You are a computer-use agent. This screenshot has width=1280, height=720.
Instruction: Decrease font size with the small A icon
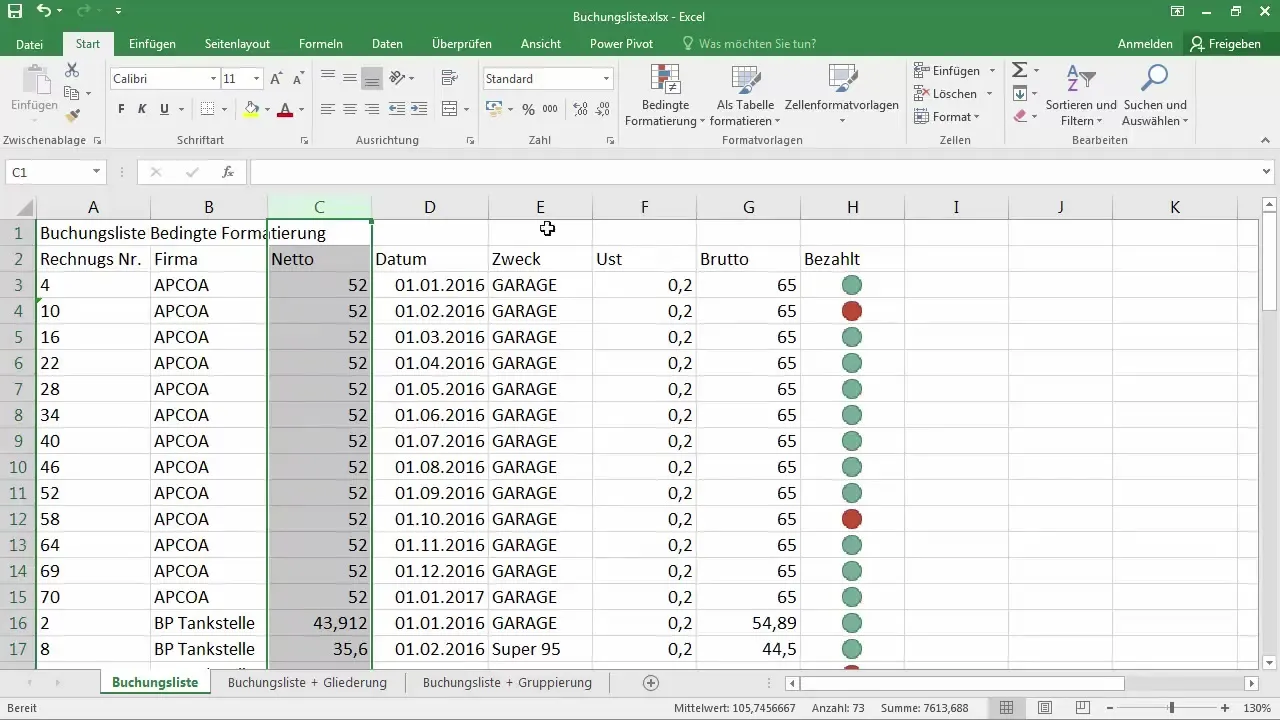click(298, 79)
